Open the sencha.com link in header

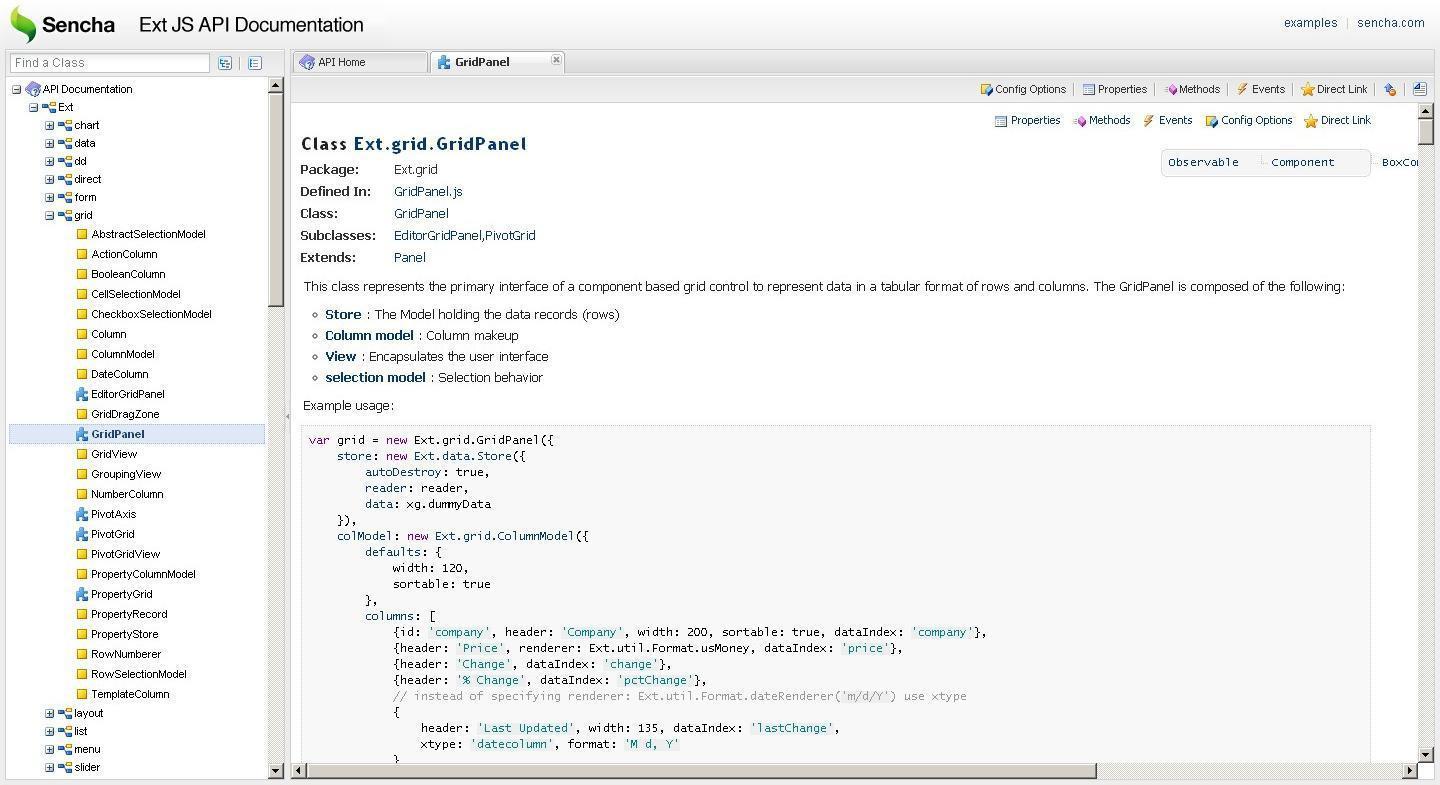coord(1391,23)
